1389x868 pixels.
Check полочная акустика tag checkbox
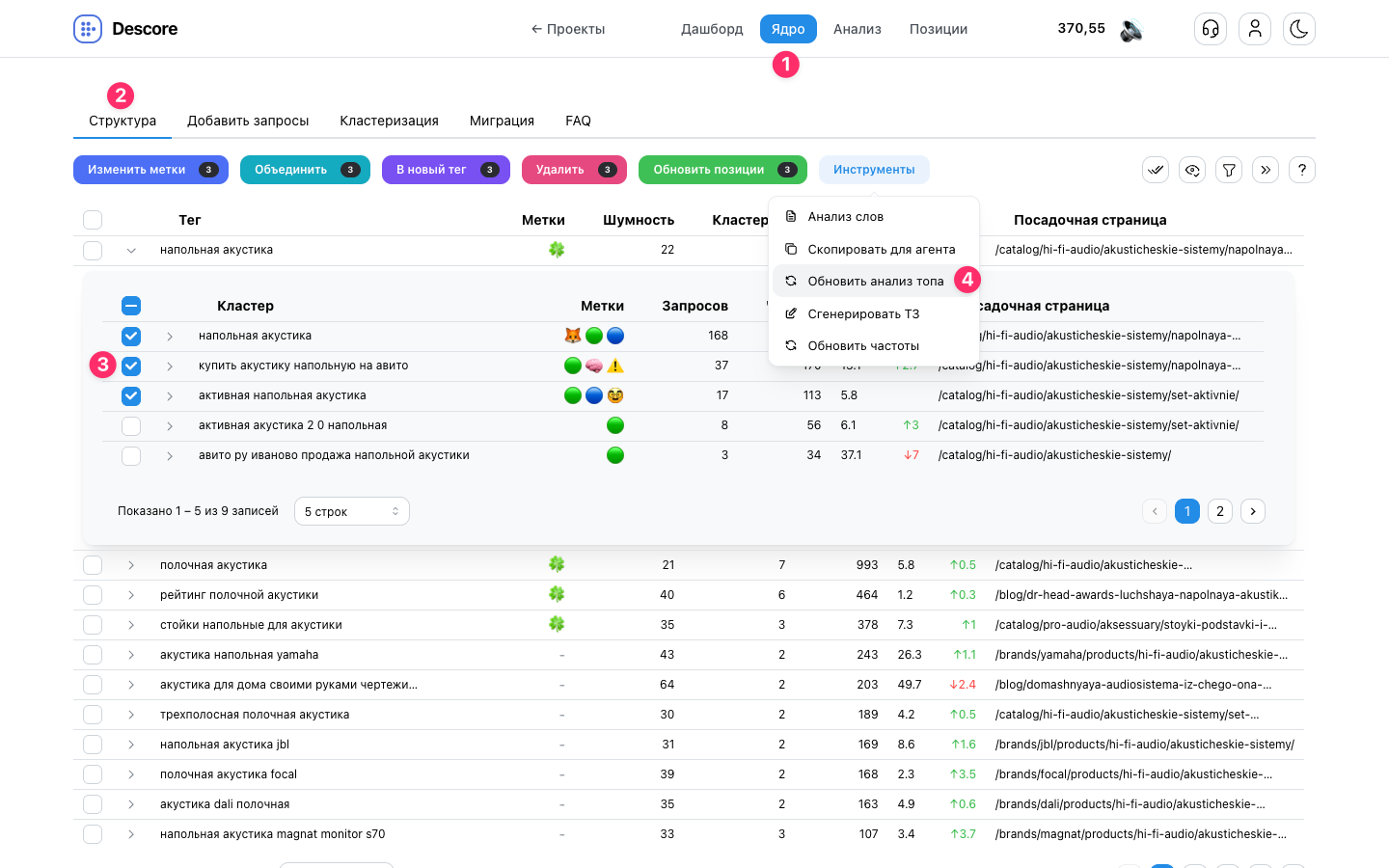(93, 565)
